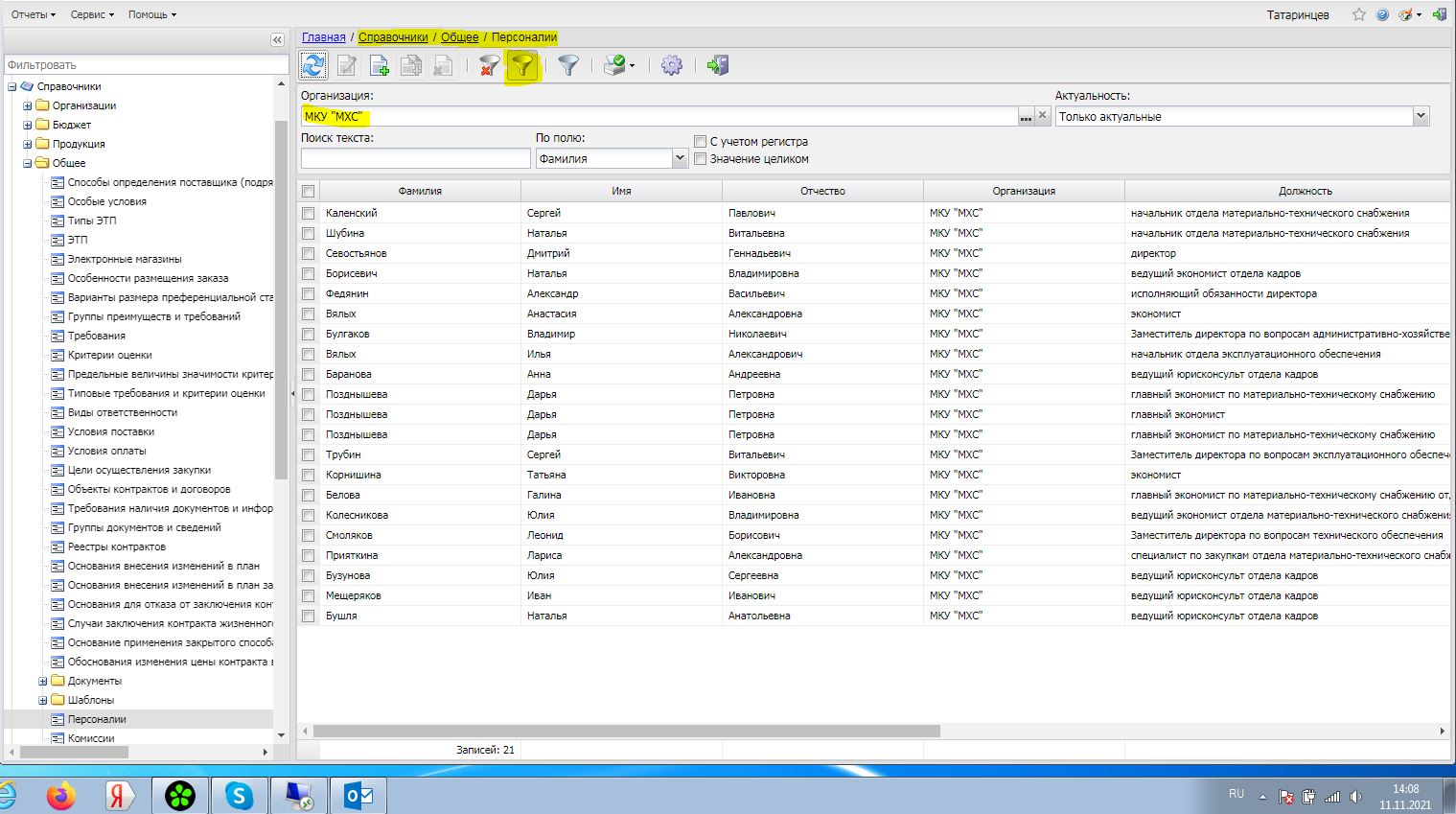This screenshot has width=1456, height=814.
Task: Open the Сервис menu
Action: point(92,14)
